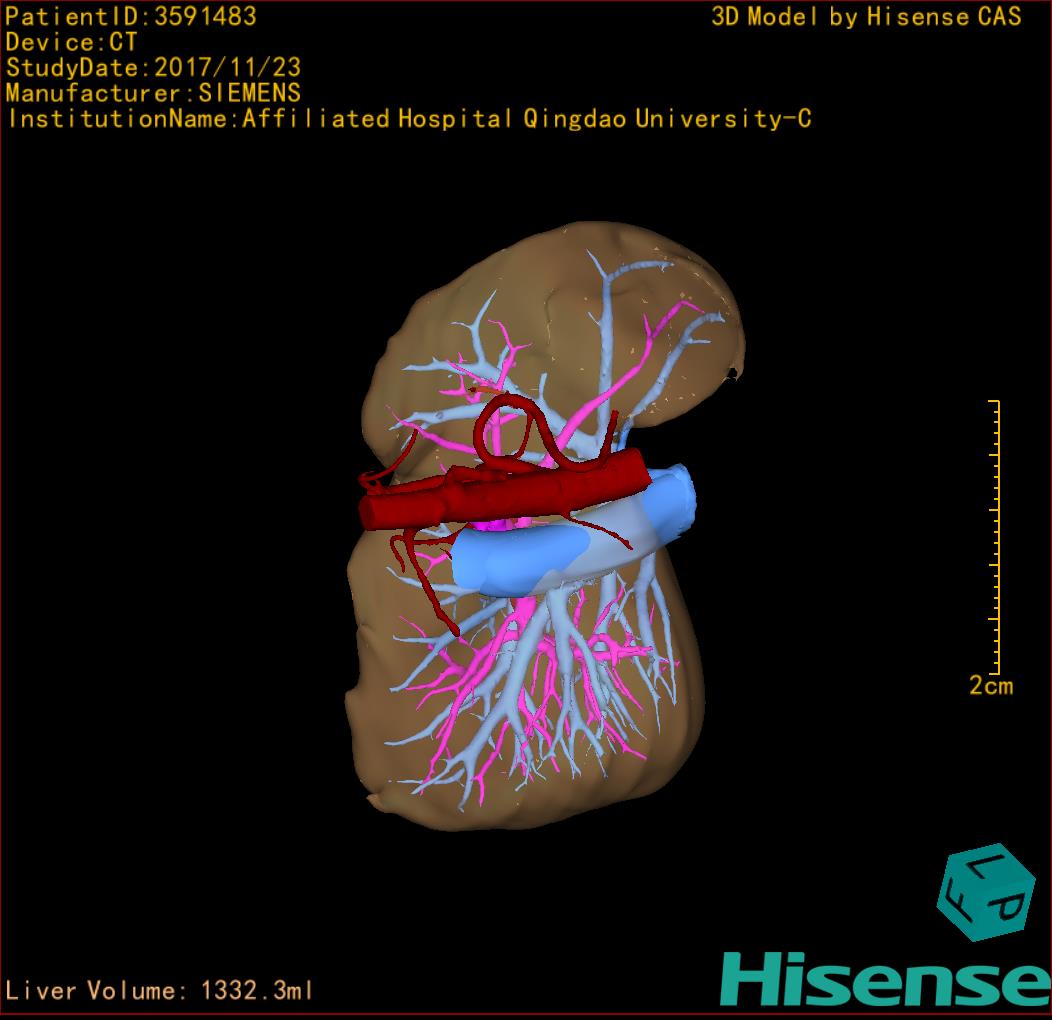Click the PatientID:3591483 overlay text

point(131,16)
